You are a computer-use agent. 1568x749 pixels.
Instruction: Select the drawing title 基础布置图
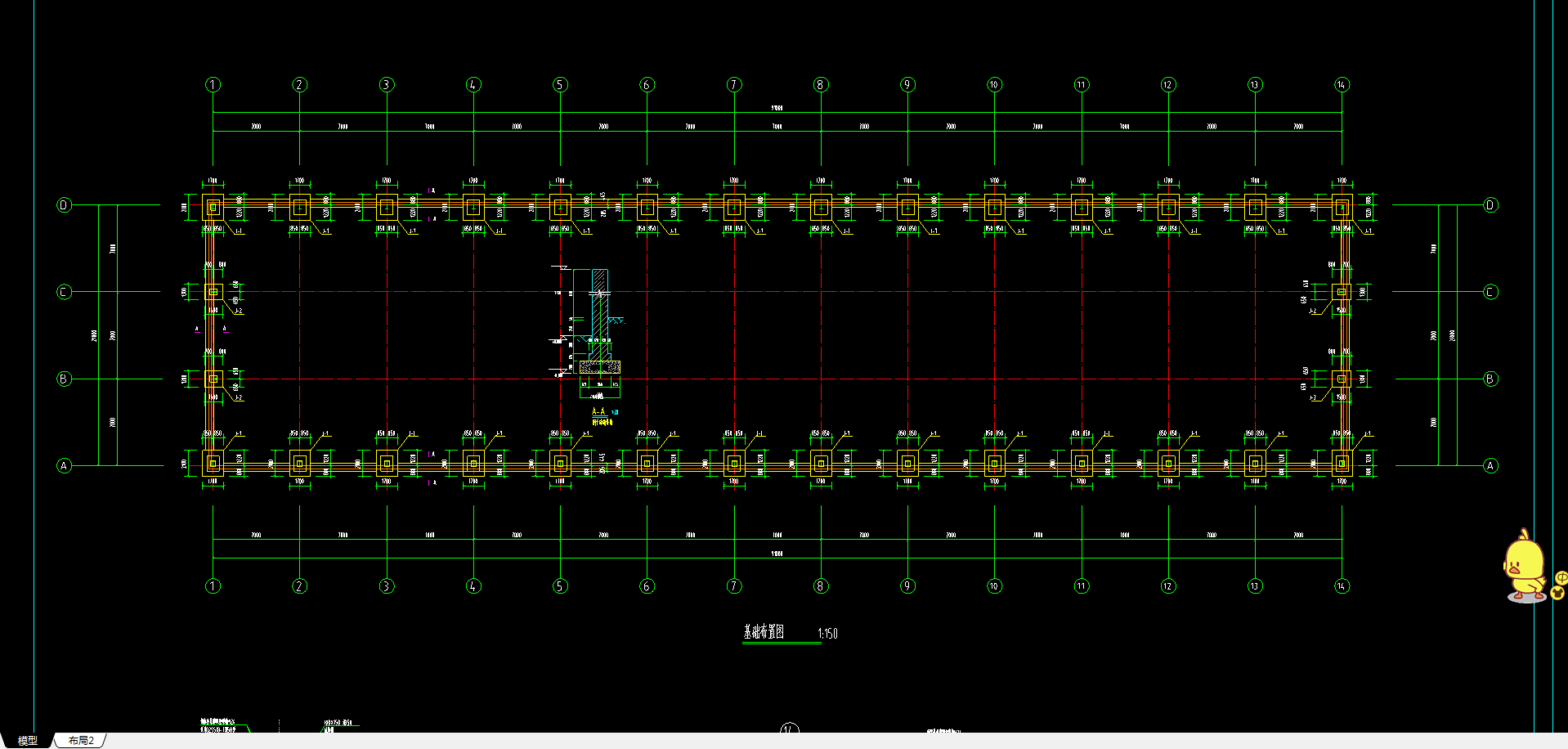[x=764, y=632]
